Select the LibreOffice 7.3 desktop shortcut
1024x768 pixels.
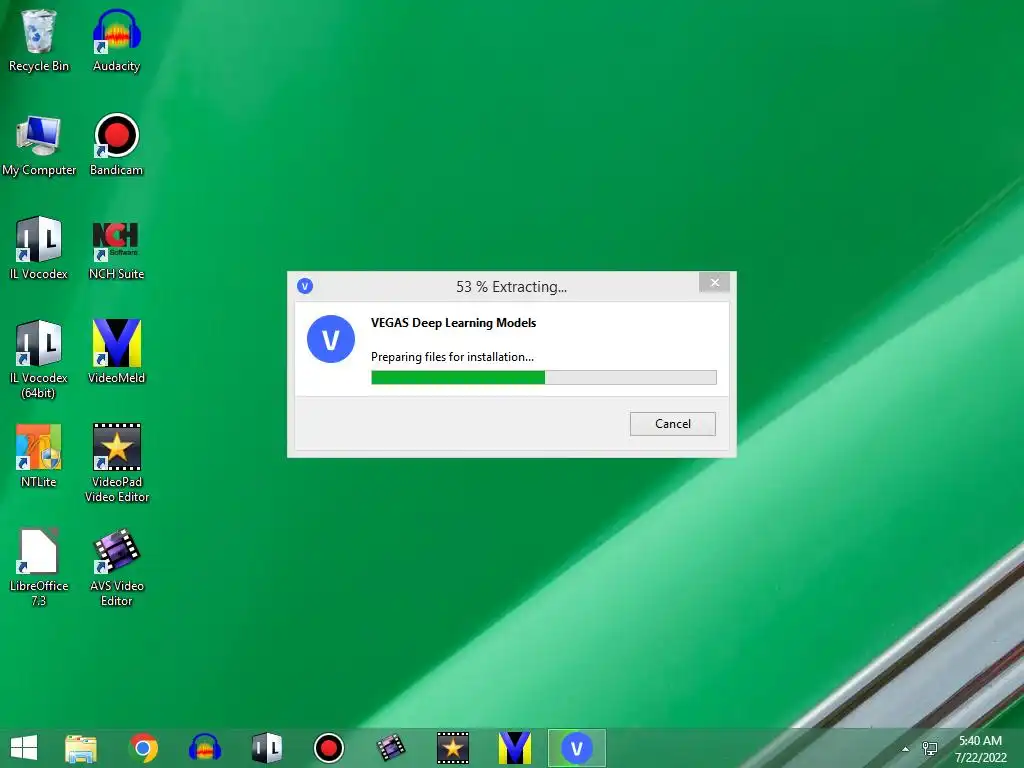pyautogui.click(x=39, y=567)
